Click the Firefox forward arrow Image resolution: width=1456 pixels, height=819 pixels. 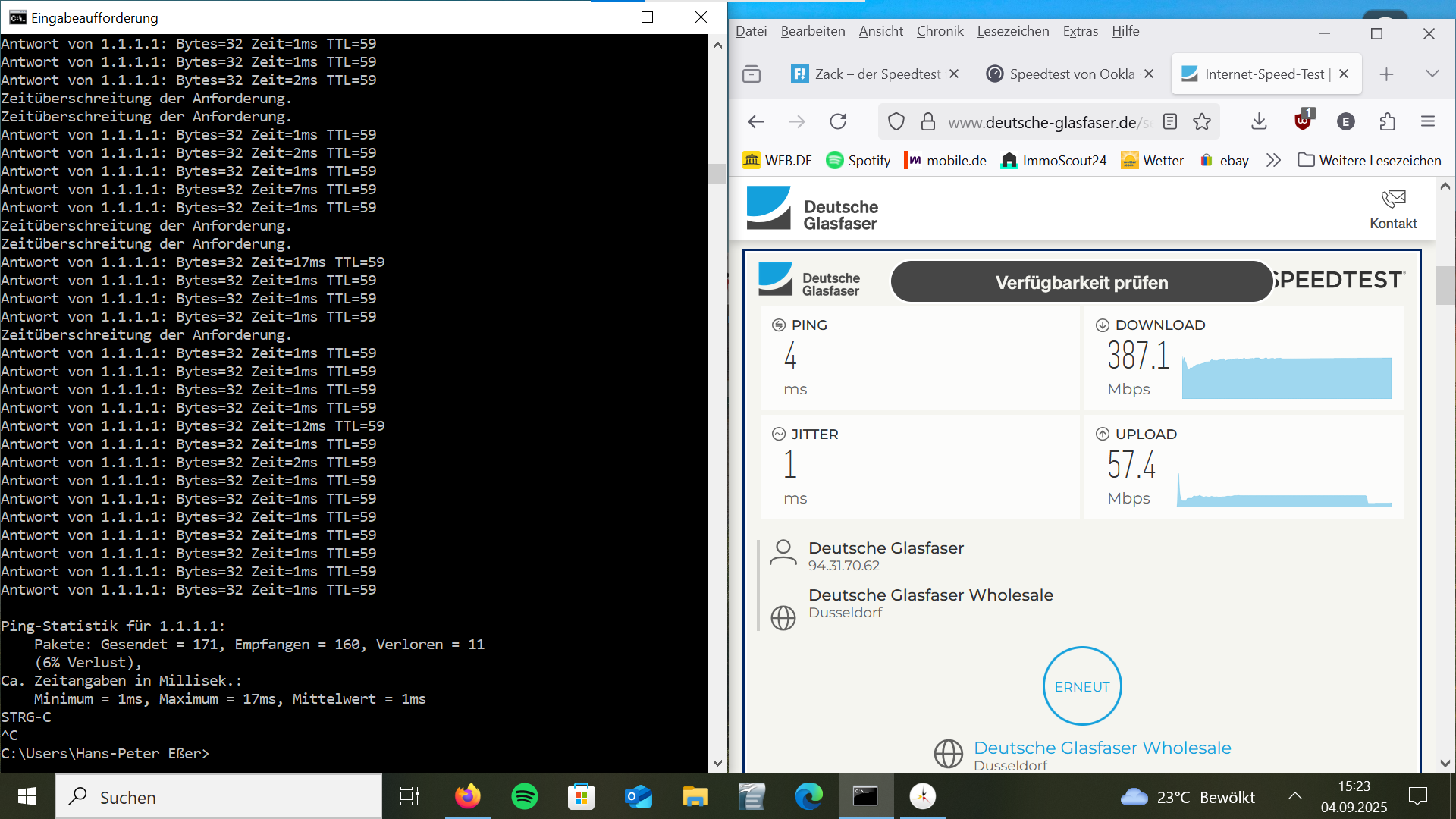point(796,121)
